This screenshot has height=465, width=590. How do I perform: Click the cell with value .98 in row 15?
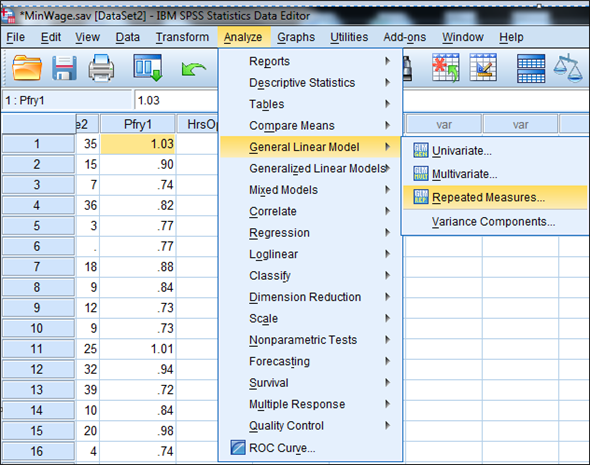[x=138, y=431]
